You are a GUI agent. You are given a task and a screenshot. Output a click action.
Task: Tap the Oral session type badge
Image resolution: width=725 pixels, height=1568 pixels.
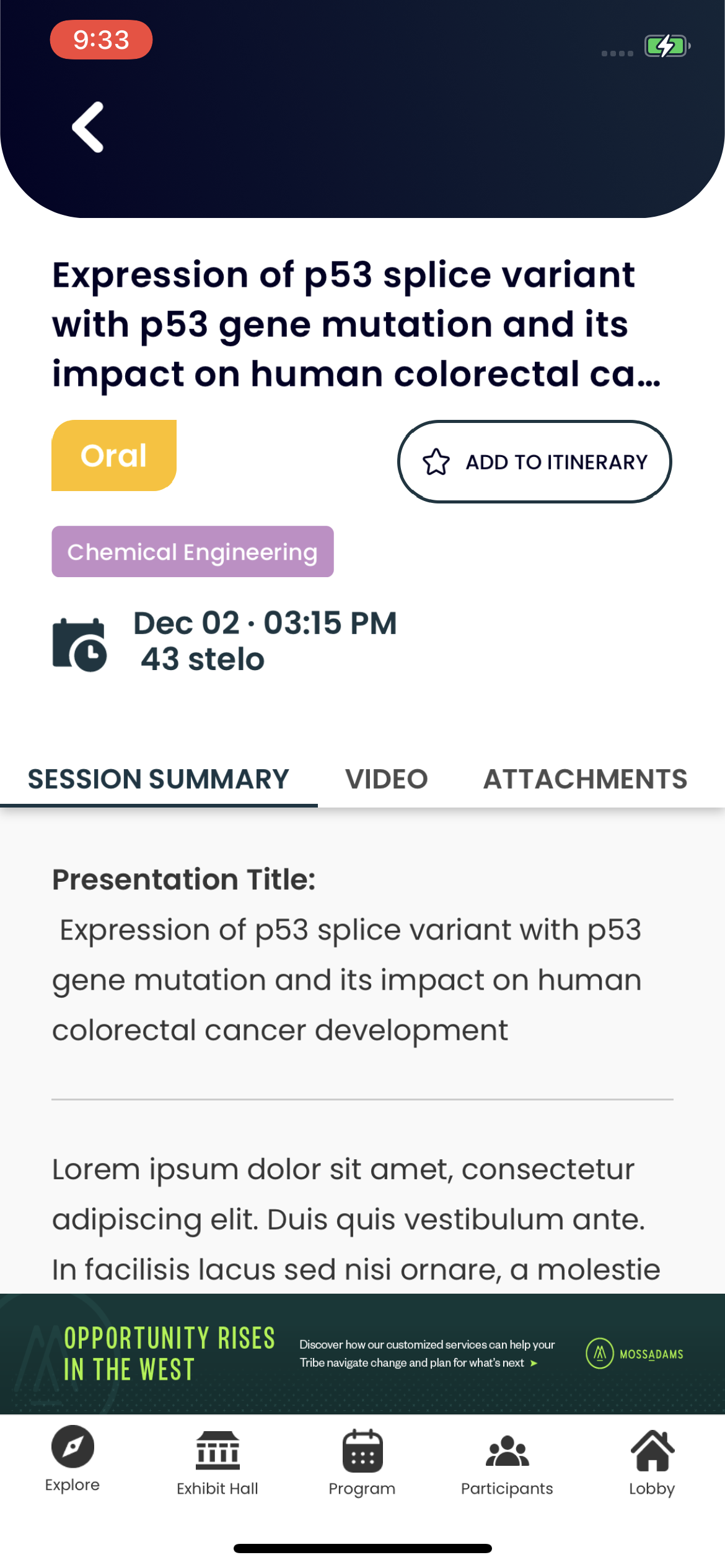[x=114, y=455]
